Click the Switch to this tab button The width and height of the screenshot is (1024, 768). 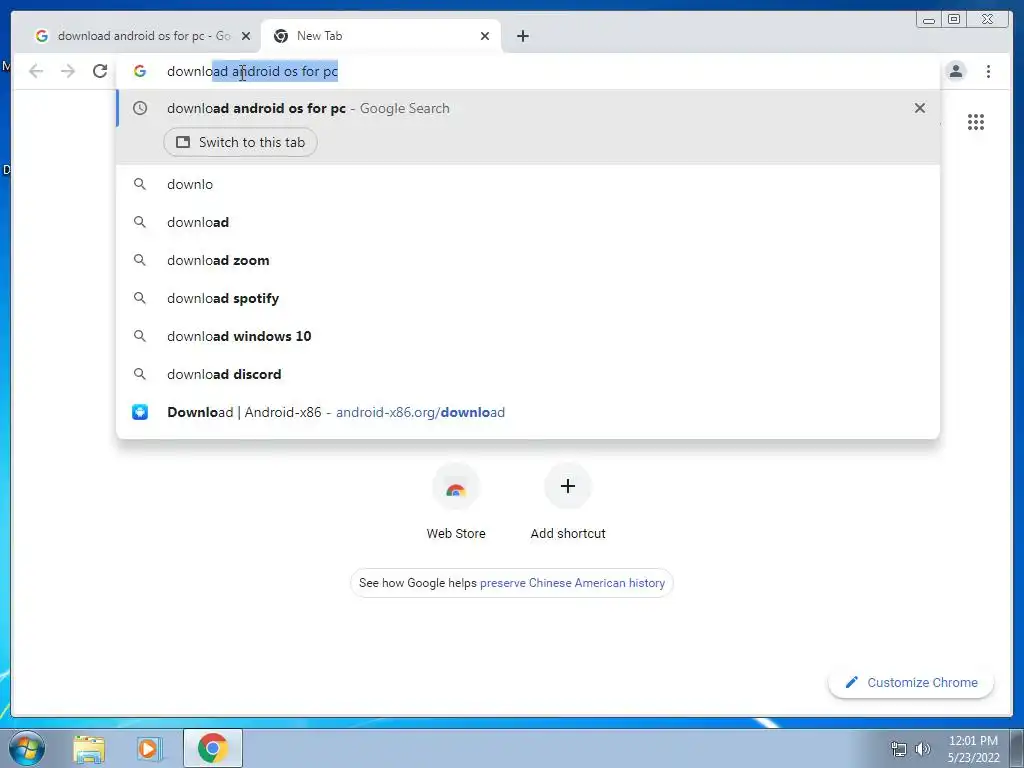tap(240, 142)
